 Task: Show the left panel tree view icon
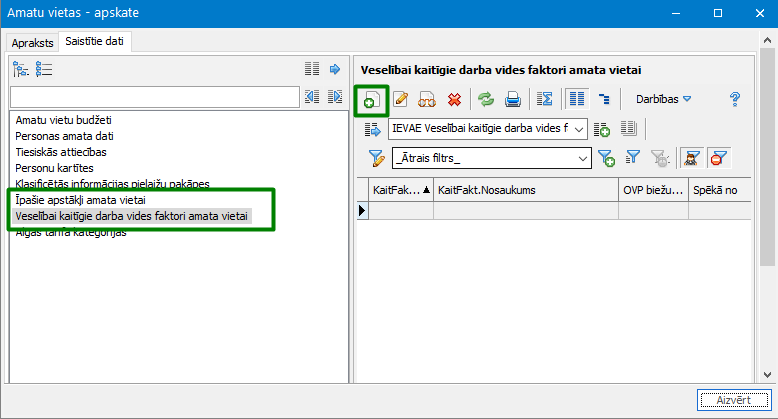point(20,69)
